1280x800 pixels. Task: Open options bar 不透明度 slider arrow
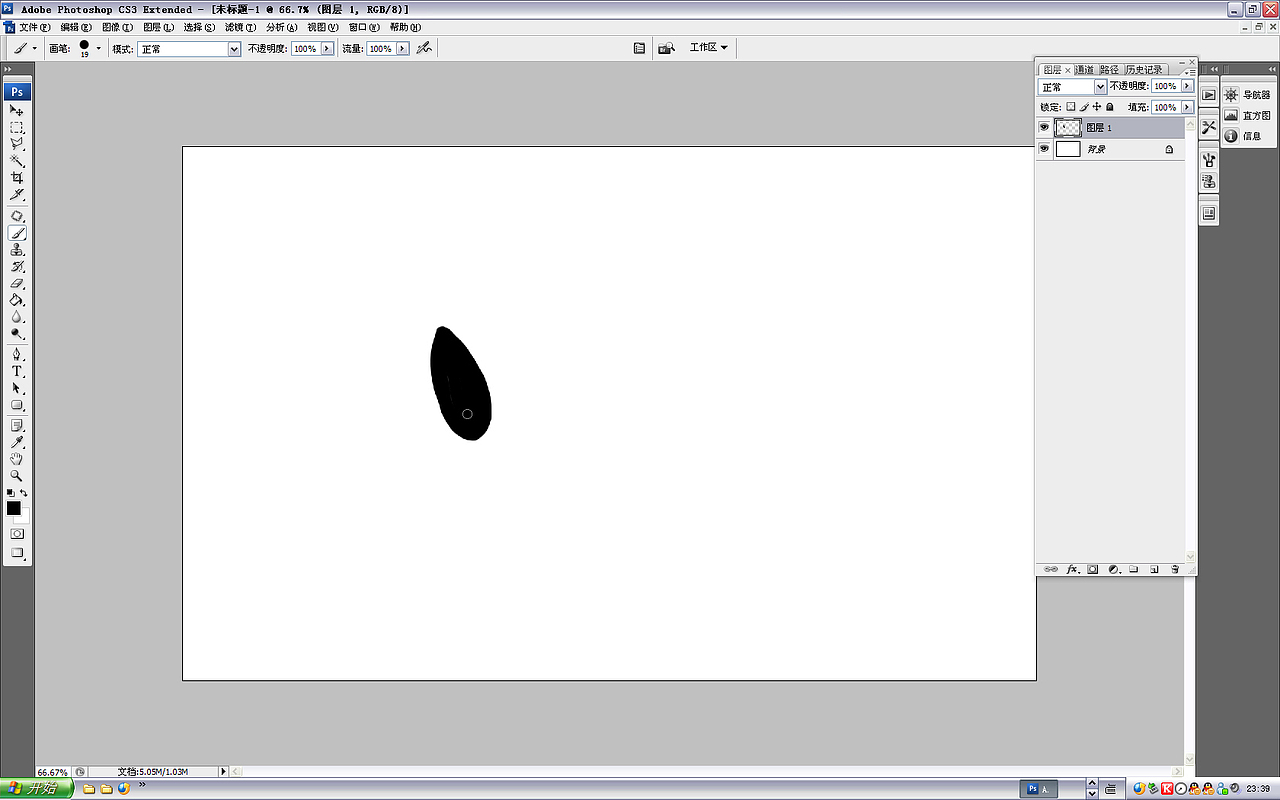327,48
